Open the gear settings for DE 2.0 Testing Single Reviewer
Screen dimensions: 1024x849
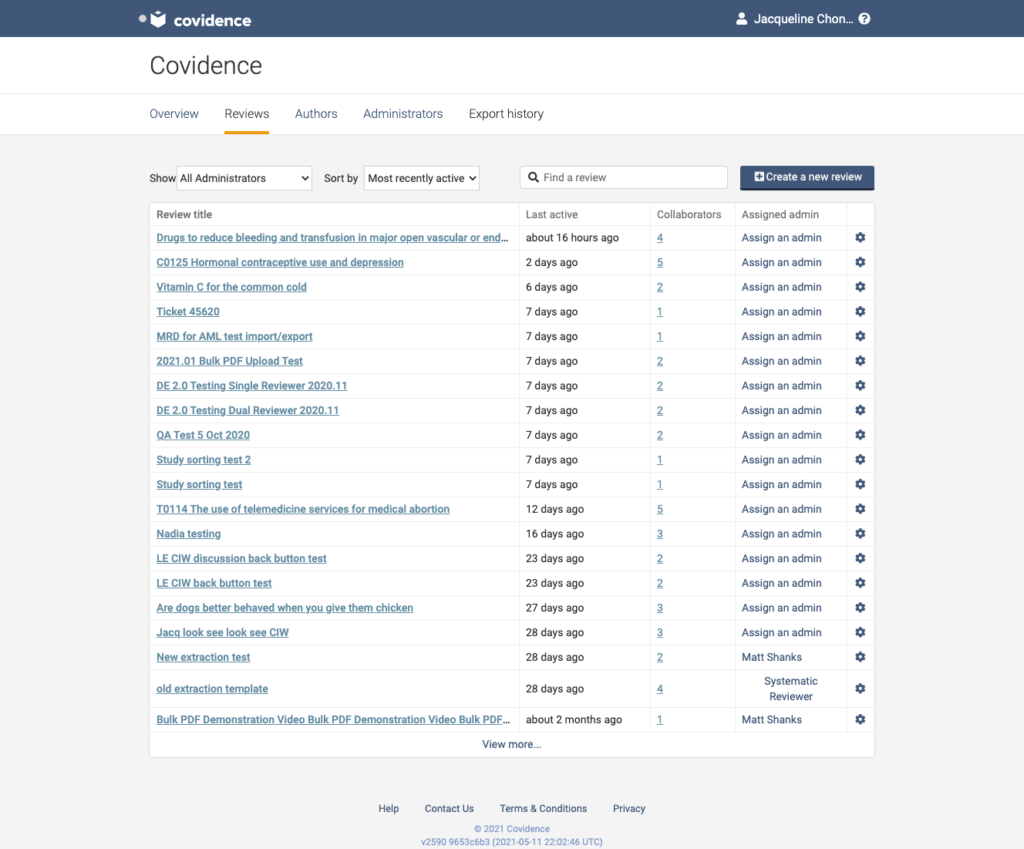coord(860,385)
